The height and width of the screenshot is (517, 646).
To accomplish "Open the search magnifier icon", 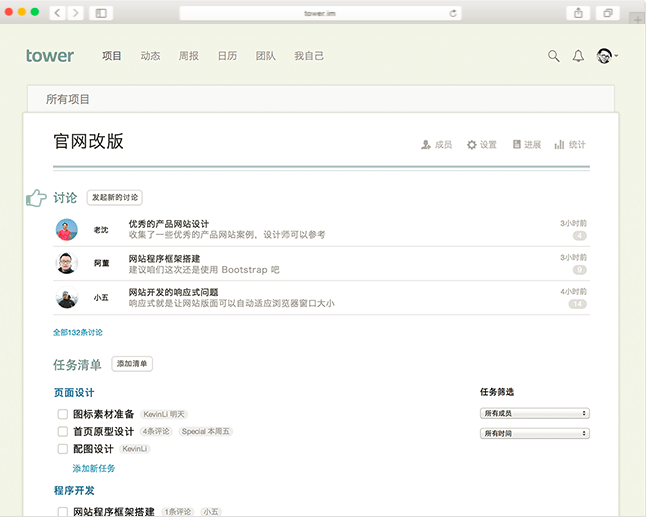I will click(553, 56).
